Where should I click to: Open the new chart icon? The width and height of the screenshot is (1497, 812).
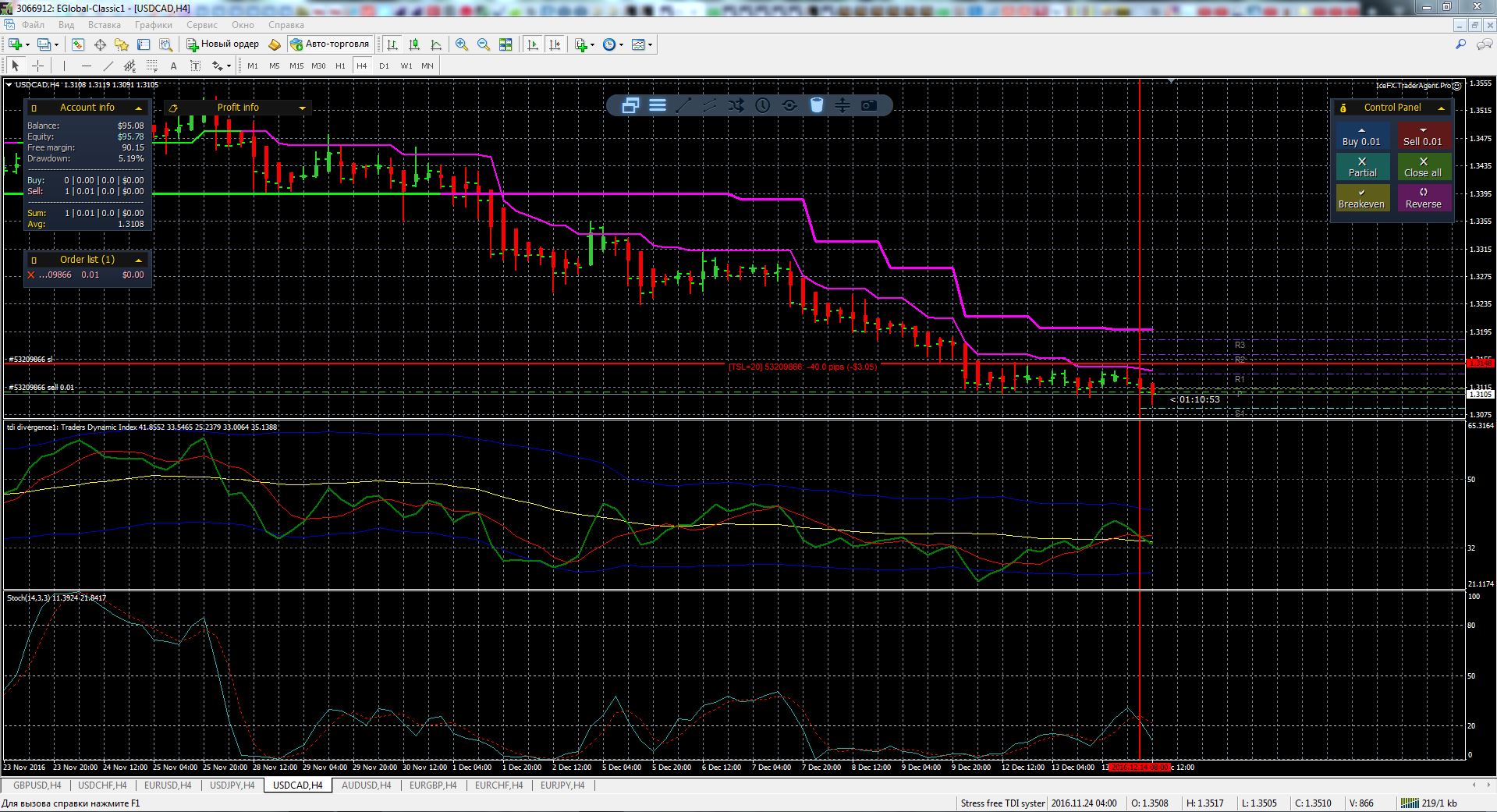(16, 44)
